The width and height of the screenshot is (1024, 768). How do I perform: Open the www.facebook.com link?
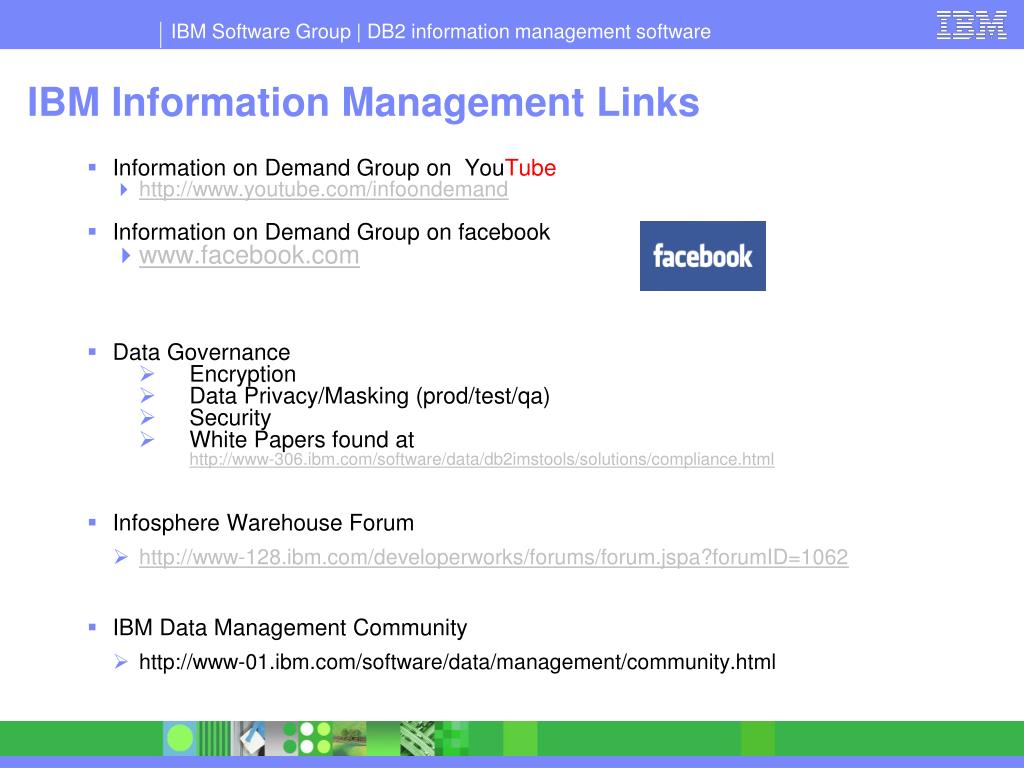point(249,255)
